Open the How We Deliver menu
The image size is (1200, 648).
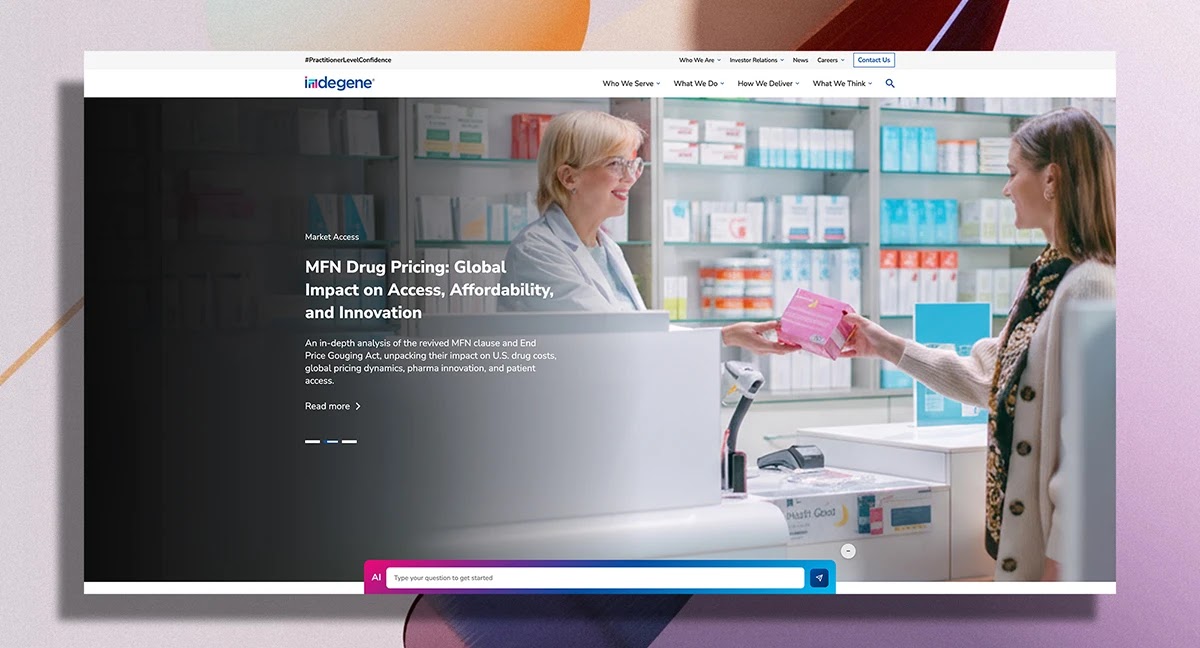(x=769, y=84)
